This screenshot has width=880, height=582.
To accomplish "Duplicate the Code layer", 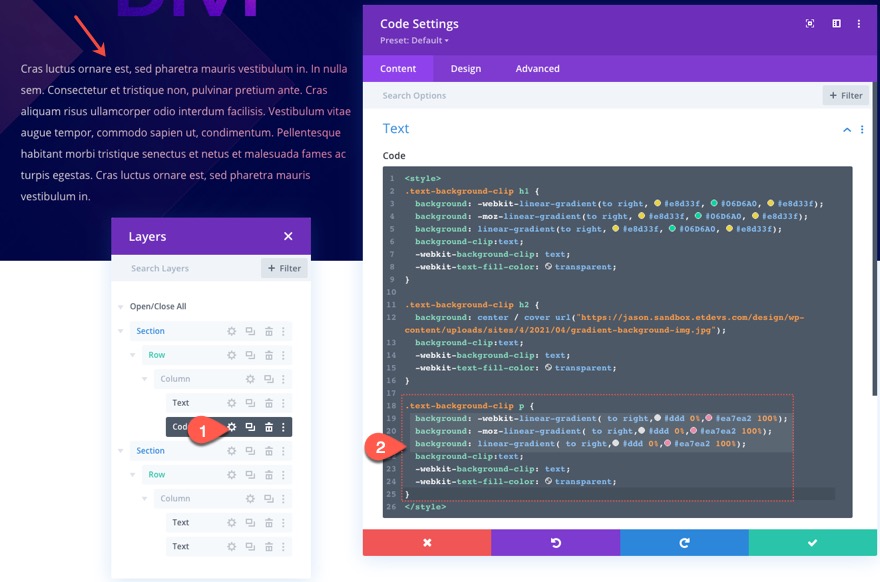I will click(250, 427).
